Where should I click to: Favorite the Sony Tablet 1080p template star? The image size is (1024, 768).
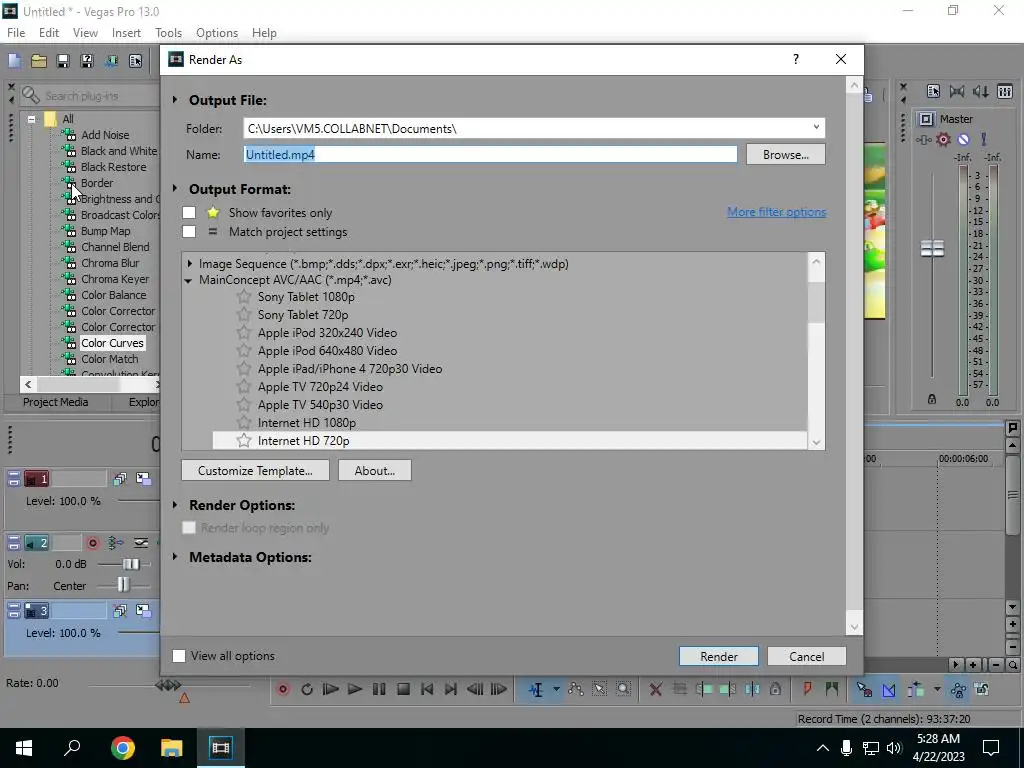pos(244,296)
